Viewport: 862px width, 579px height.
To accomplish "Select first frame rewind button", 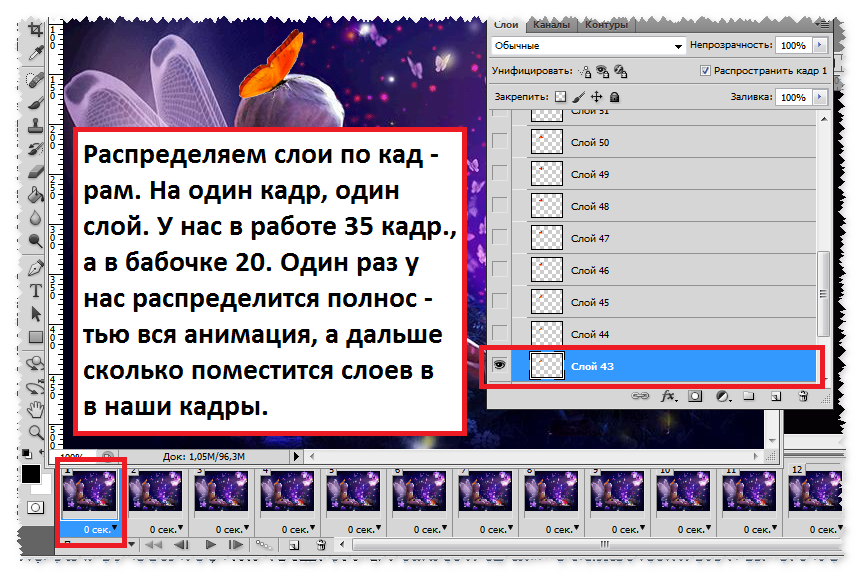I will (153, 544).
